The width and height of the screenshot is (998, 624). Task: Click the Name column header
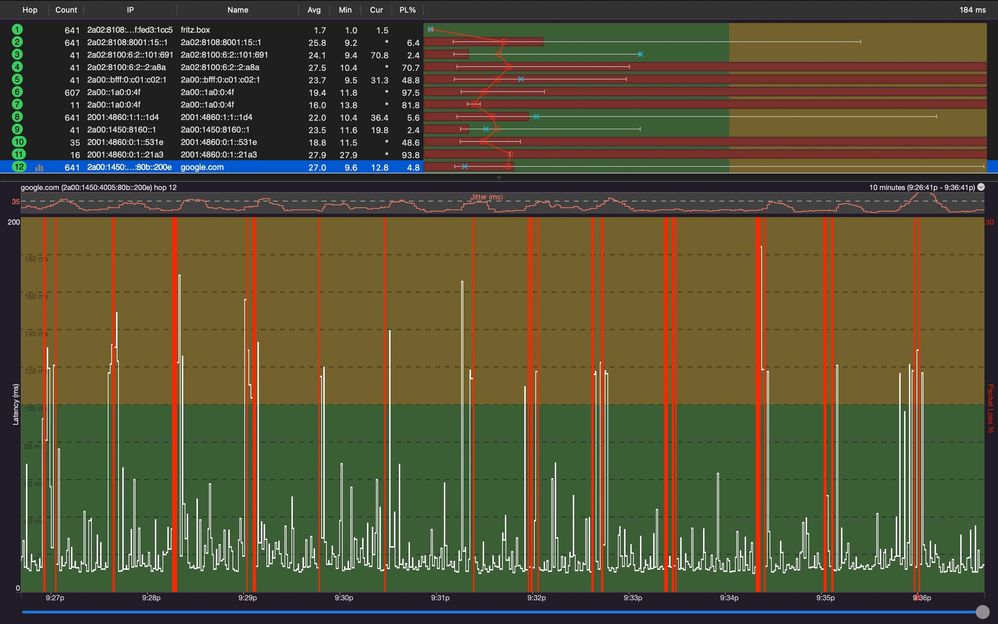click(x=237, y=9)
